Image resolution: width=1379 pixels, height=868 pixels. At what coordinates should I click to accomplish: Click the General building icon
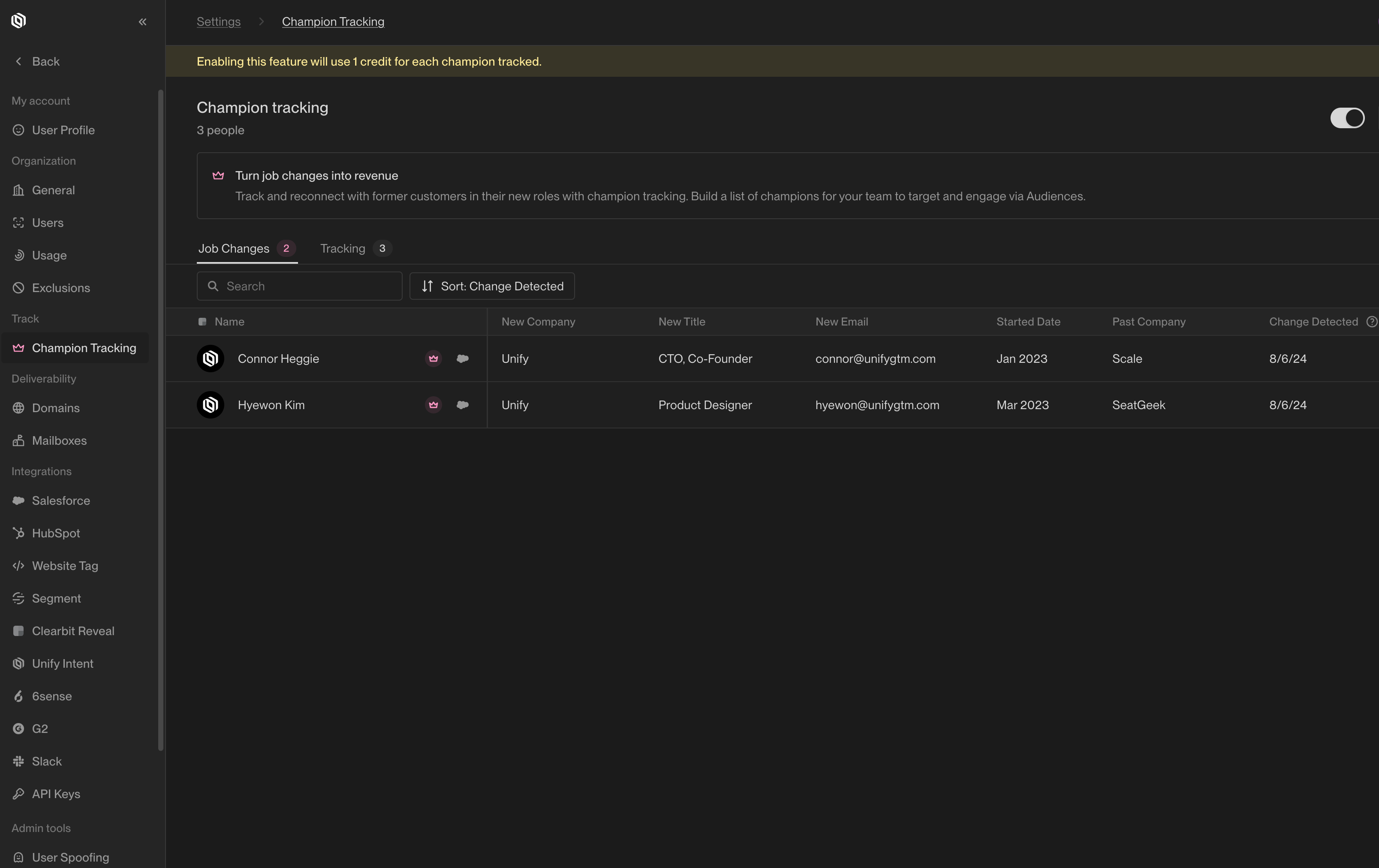tap(18, 190)
